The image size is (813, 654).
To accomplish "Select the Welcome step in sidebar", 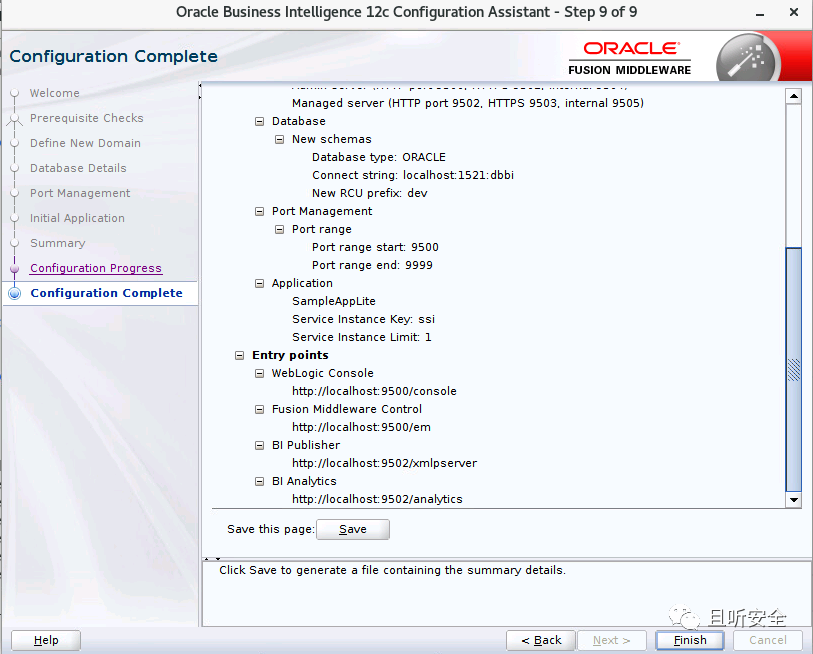I will [x=54, y=93].
